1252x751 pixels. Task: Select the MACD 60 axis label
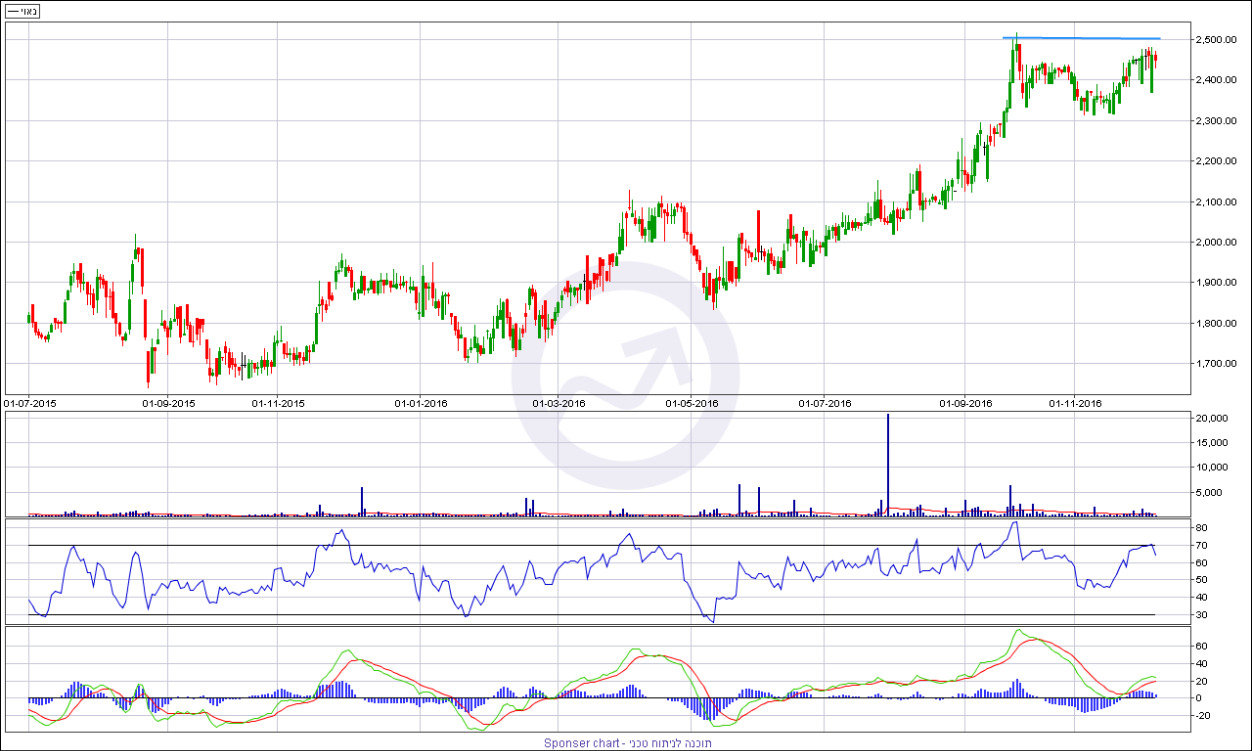1202,647
